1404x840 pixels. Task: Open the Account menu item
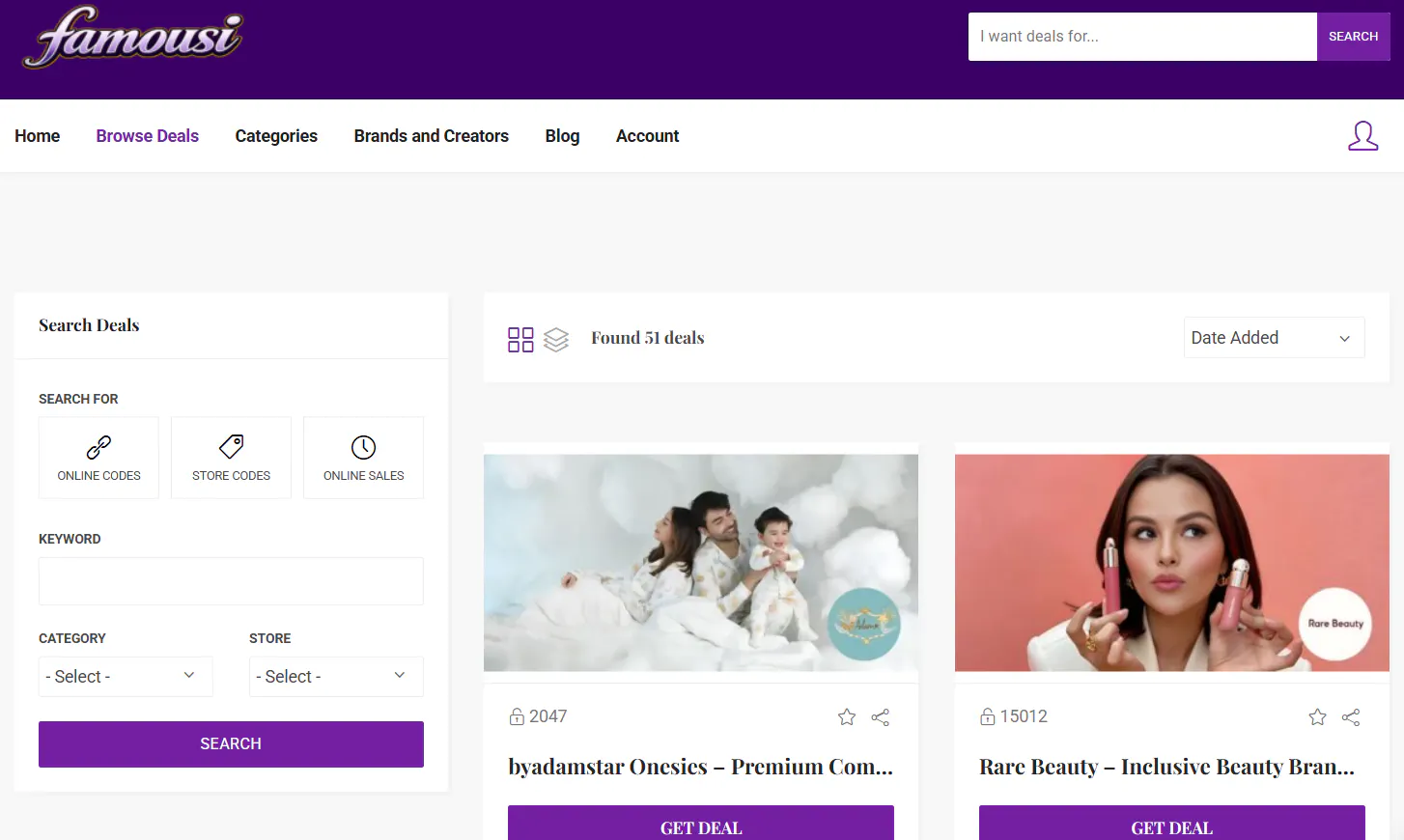(x=648, y=136)
